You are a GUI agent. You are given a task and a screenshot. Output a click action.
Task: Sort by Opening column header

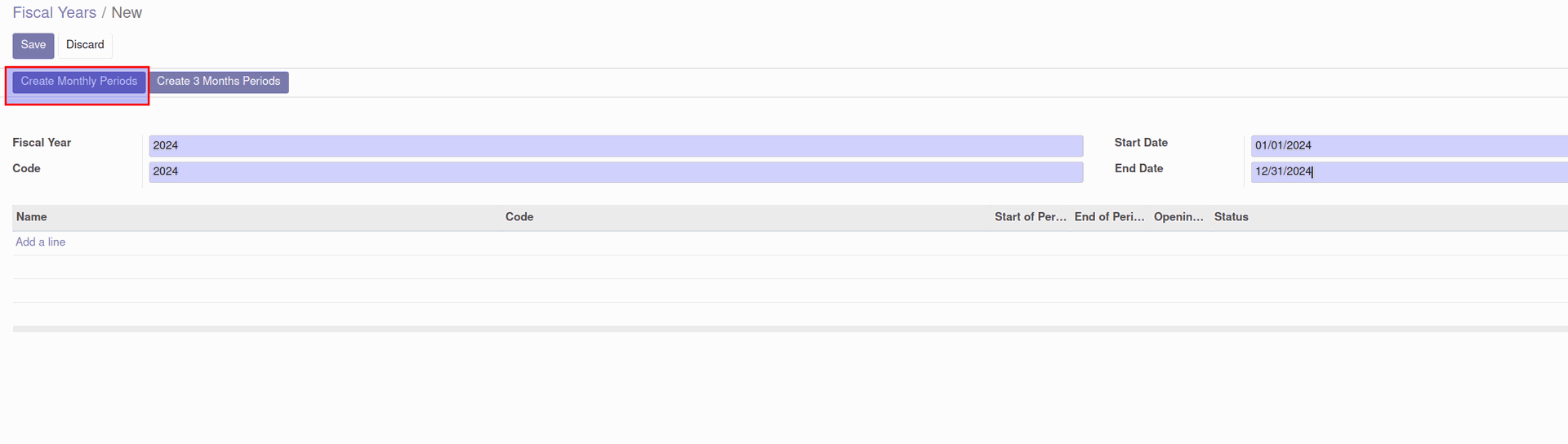[1178, 217]
